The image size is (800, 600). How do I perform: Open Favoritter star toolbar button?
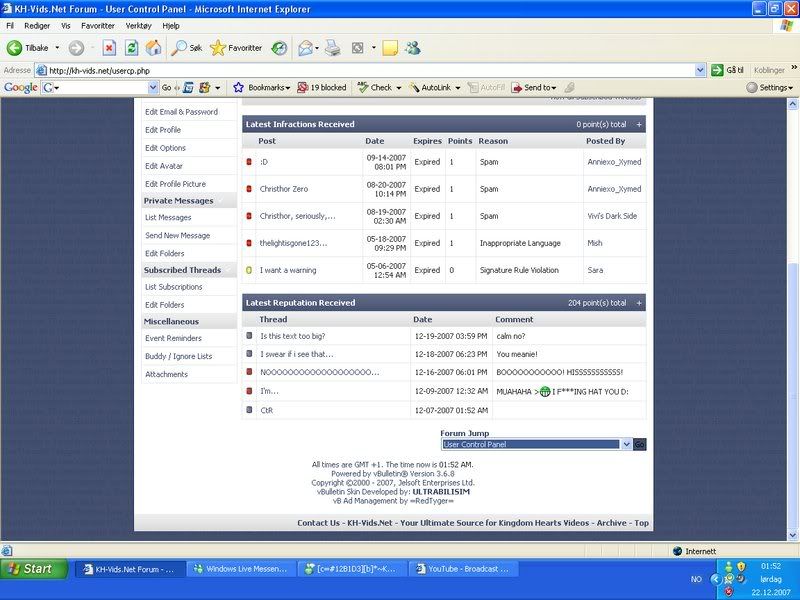[x=218, y=48]
